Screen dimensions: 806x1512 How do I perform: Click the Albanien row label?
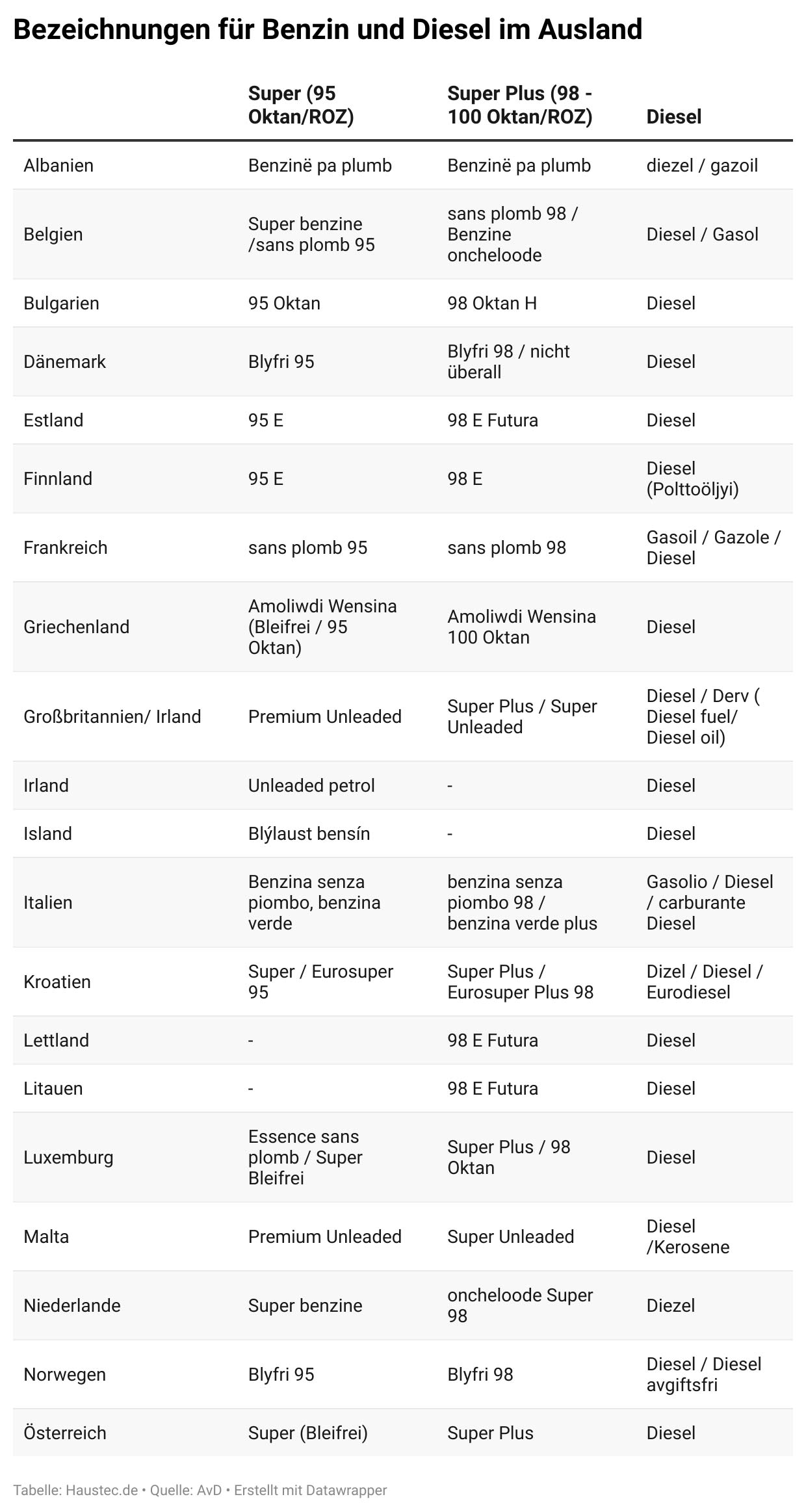(x=58, y=166)
